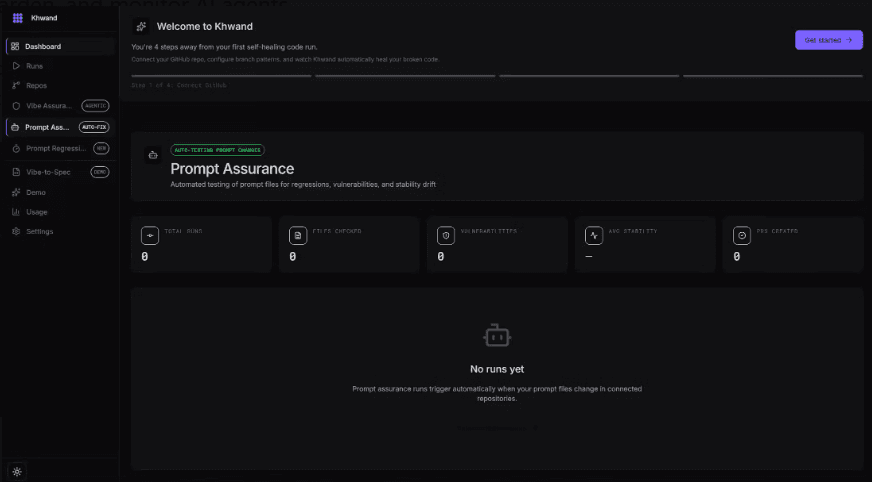This screenshot has height=482, width=872.
Task: Toggle the light/dark theme sun icon
Action: click(17, 471)
